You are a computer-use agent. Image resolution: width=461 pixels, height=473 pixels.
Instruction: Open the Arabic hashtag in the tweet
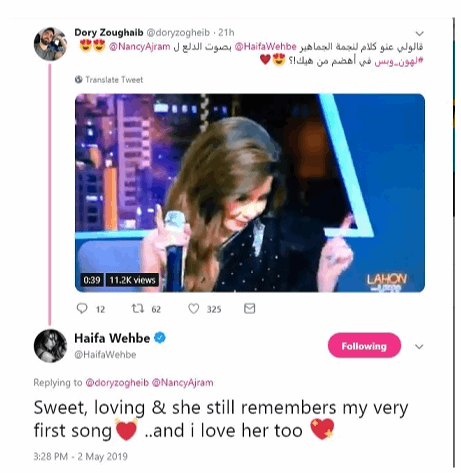click(x=399, y=61)
